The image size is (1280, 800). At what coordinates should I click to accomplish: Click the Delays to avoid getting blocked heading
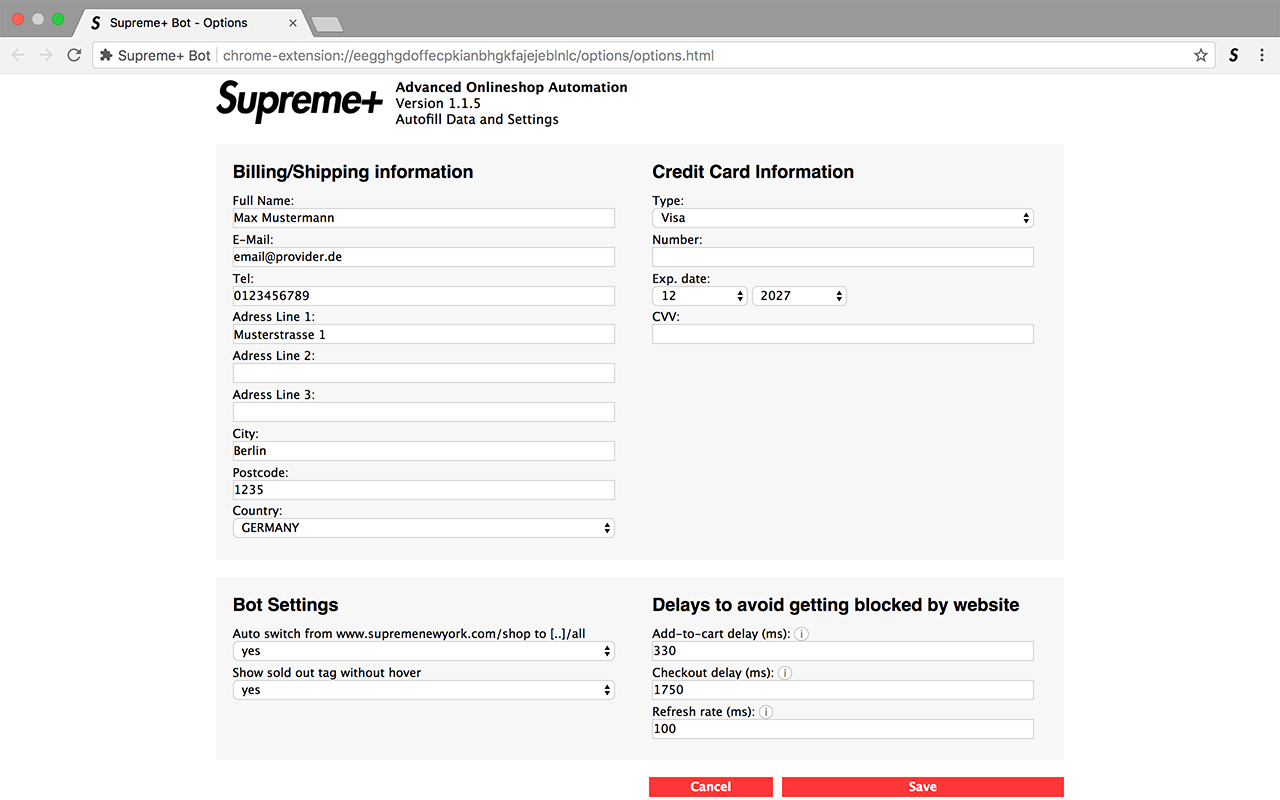pyautogui.click(x=836, y=605)
